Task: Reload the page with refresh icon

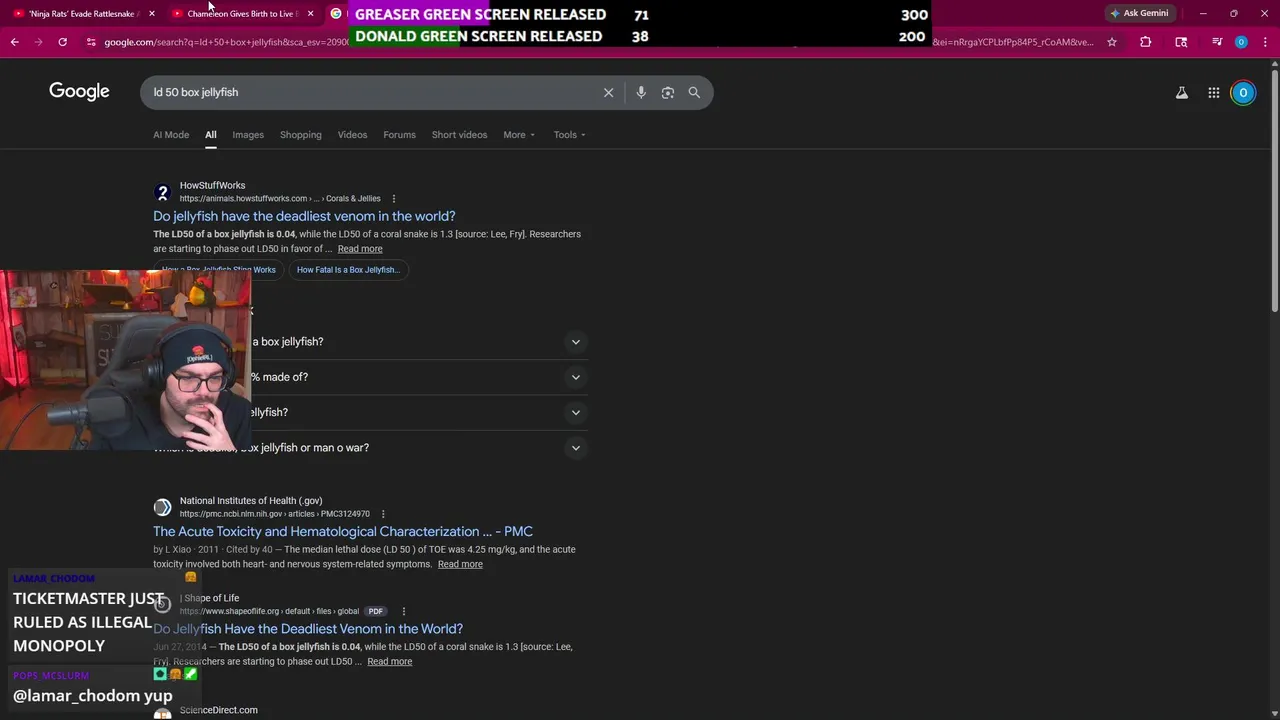Action: (x=62, y=42)
